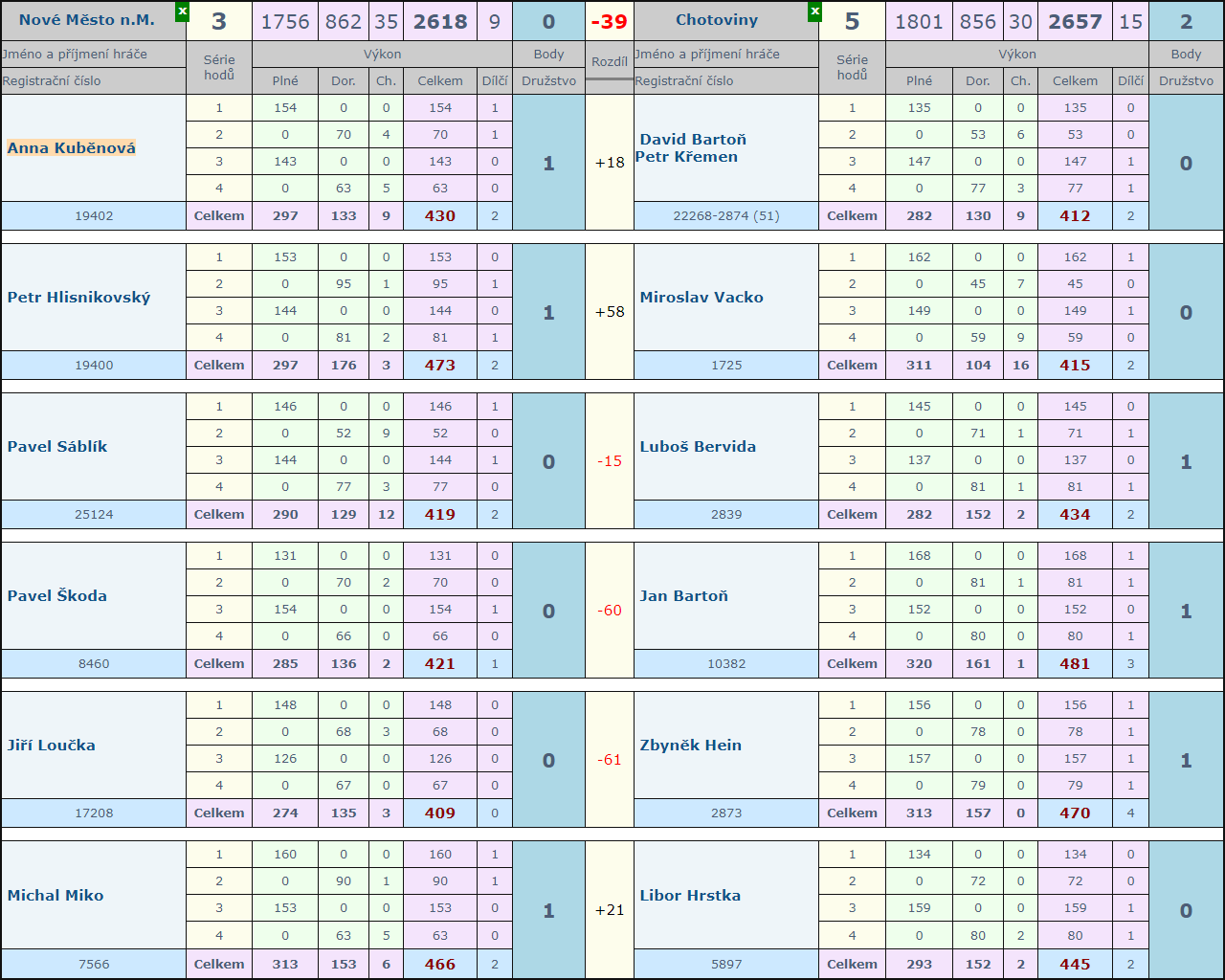Click the -60 difference cell

click(x=610, y=611)
